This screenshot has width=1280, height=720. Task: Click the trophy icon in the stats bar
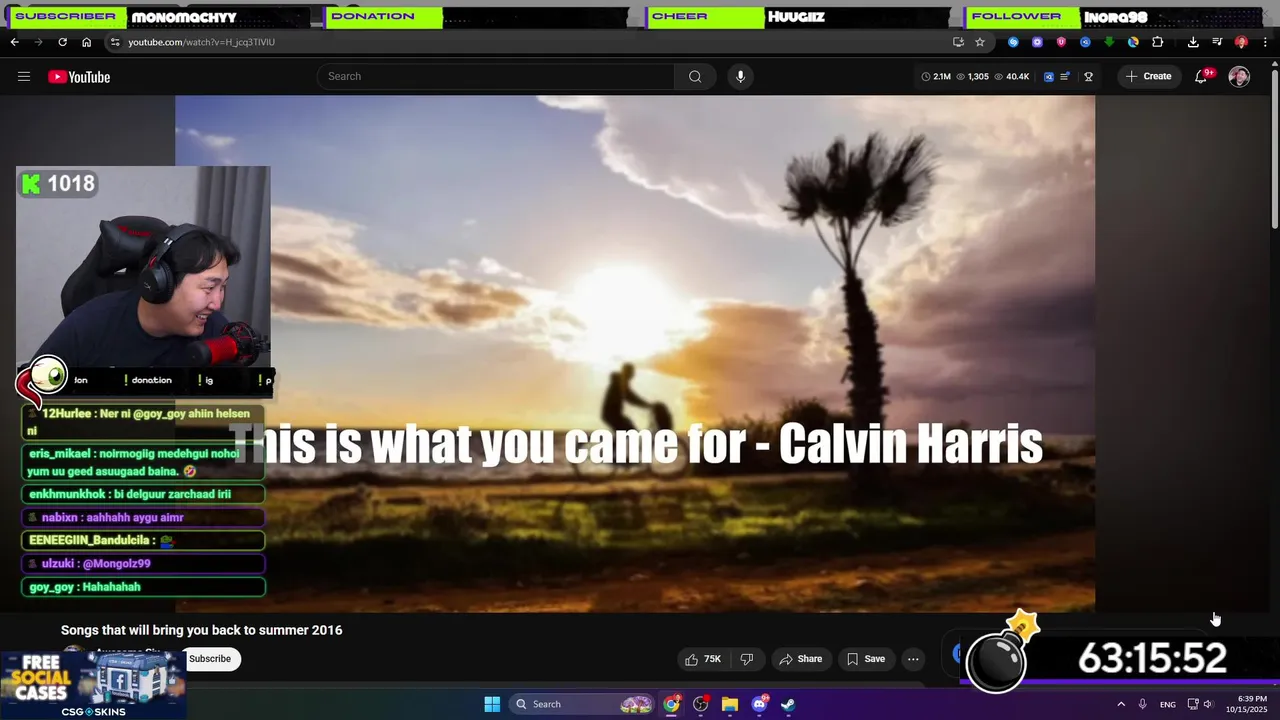pyautogui.click(x=1088, y=77)
